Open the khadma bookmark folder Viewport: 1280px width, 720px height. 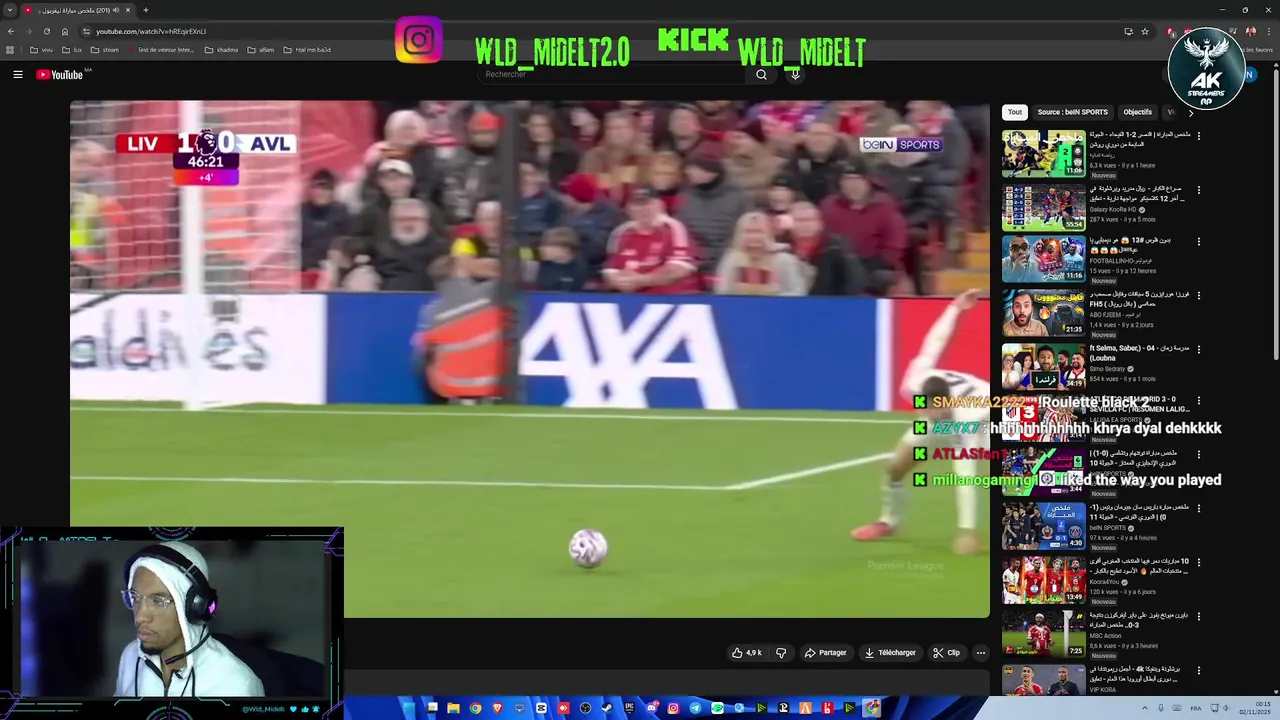click(x=221, y=50)
